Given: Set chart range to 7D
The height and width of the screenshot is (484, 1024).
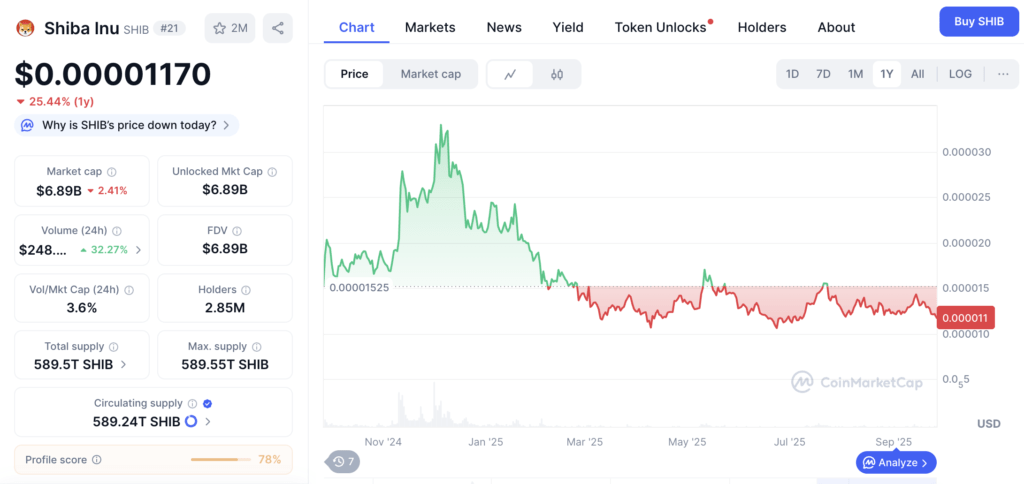Looking at the screenshot, I should 823,74.
